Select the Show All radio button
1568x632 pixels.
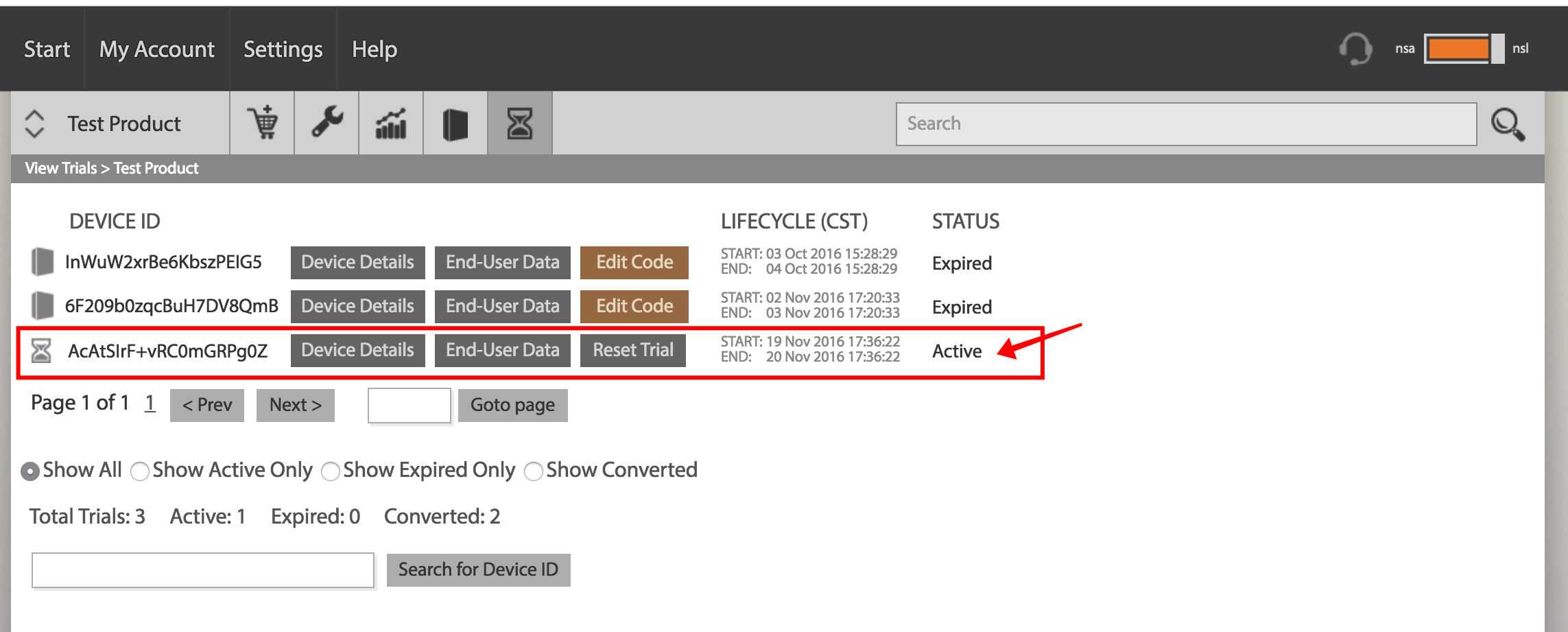coord(29,471)
